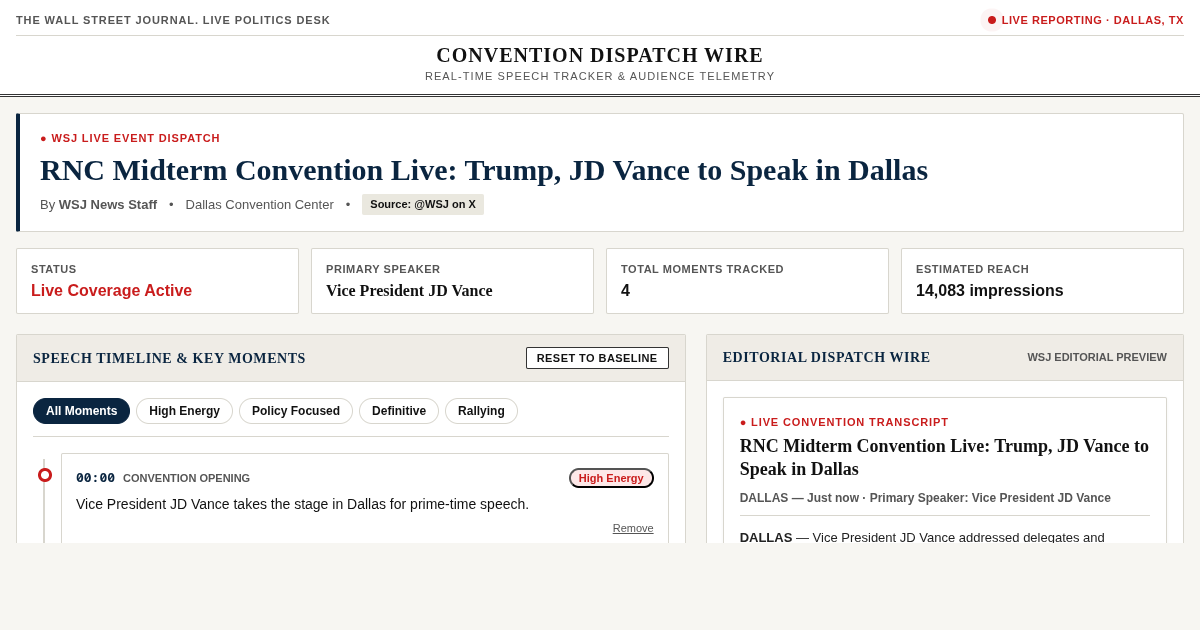Remove the Convention Opening moment
Screen dimensions: 1200x630
click(633, 528)
